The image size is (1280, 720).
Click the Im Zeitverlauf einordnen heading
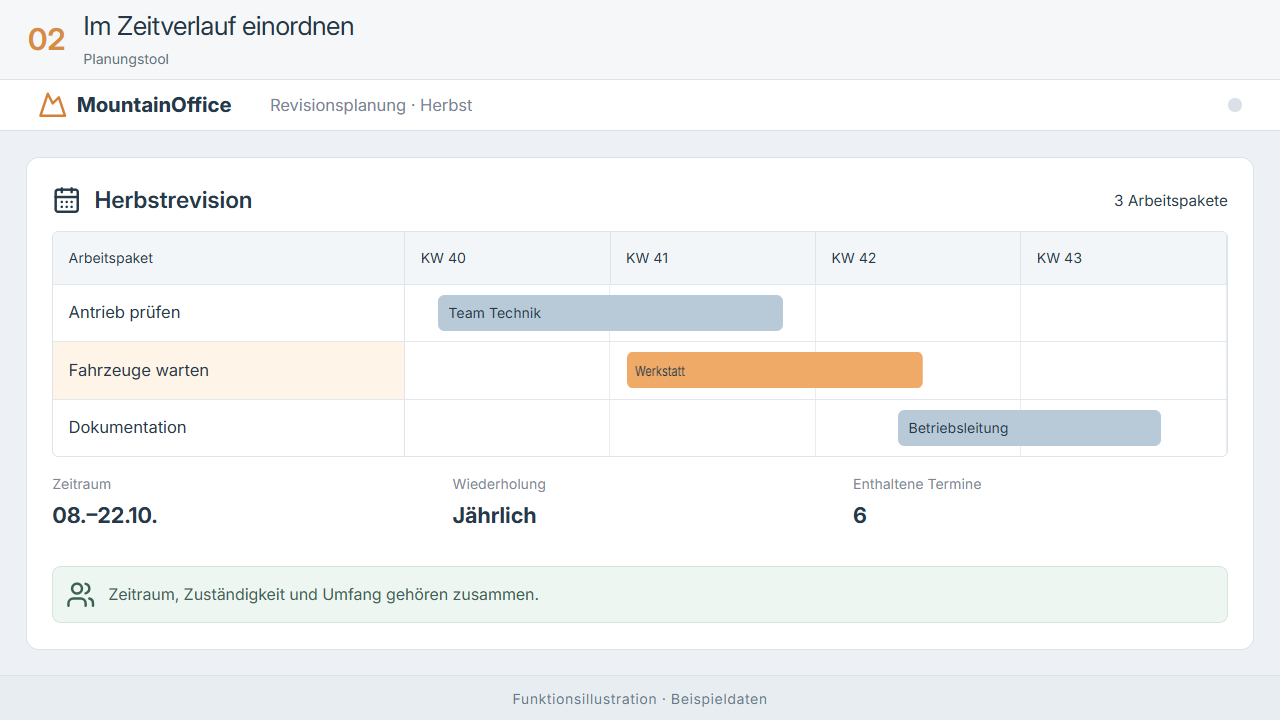tap(219, 27)
